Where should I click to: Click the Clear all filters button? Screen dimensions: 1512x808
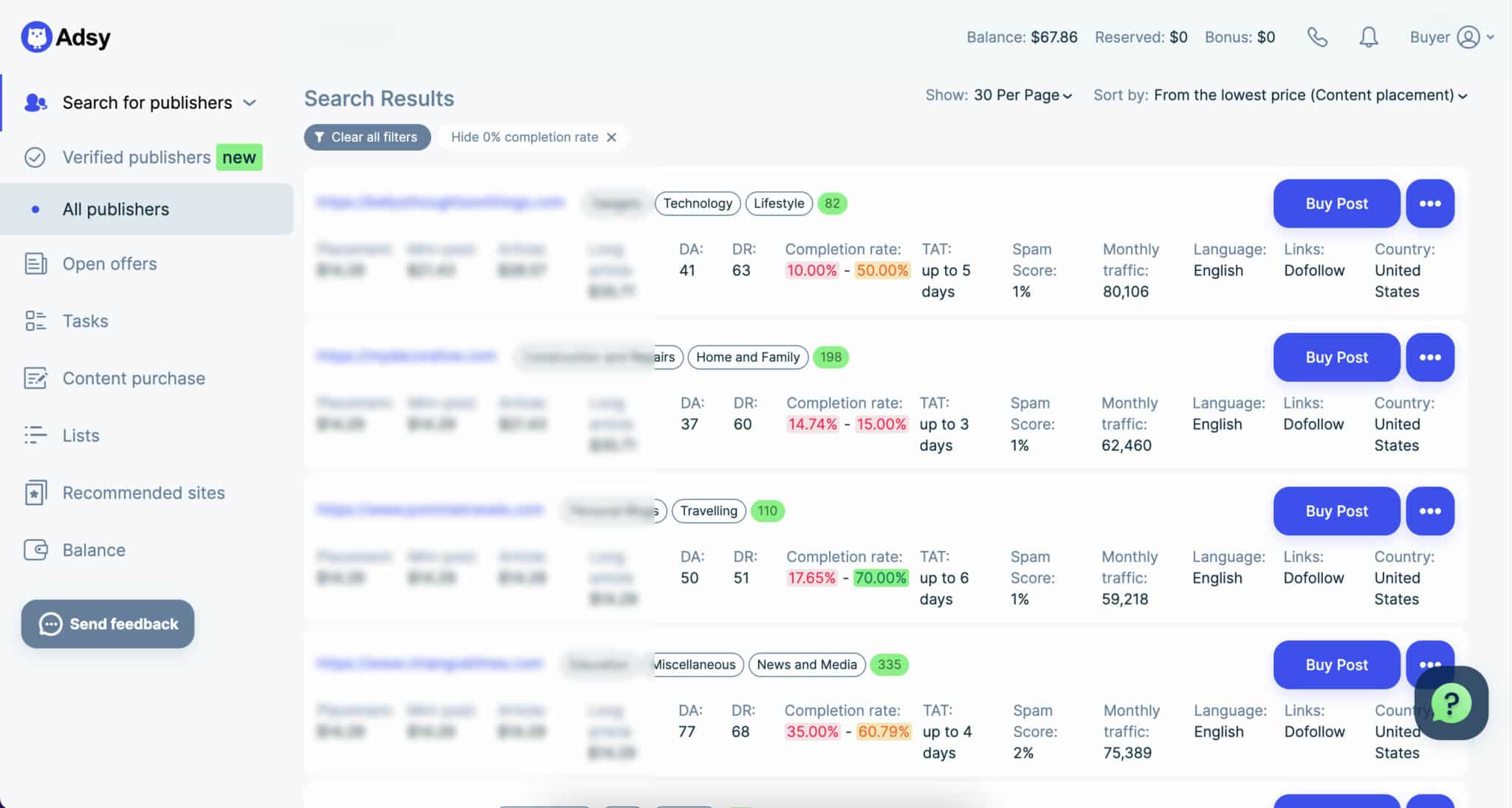pos(367,137)
